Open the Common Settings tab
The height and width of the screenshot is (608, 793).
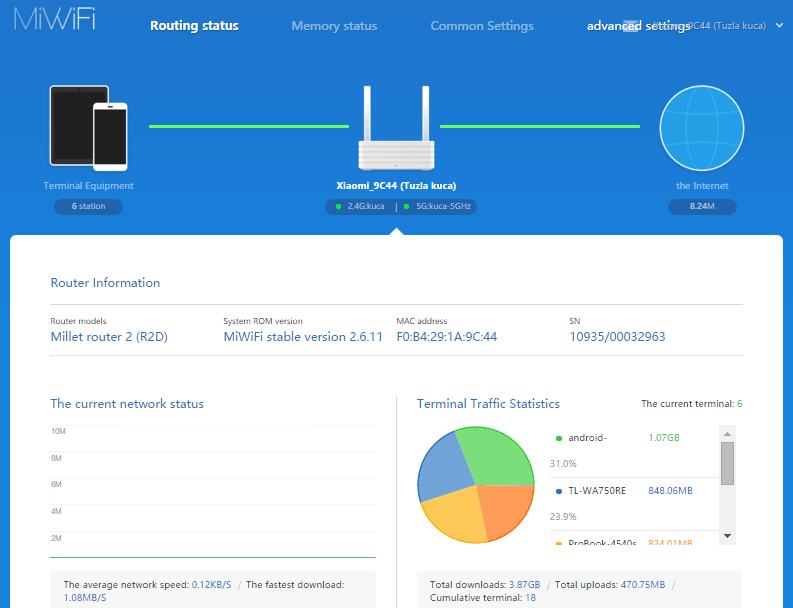click(482, 26)
